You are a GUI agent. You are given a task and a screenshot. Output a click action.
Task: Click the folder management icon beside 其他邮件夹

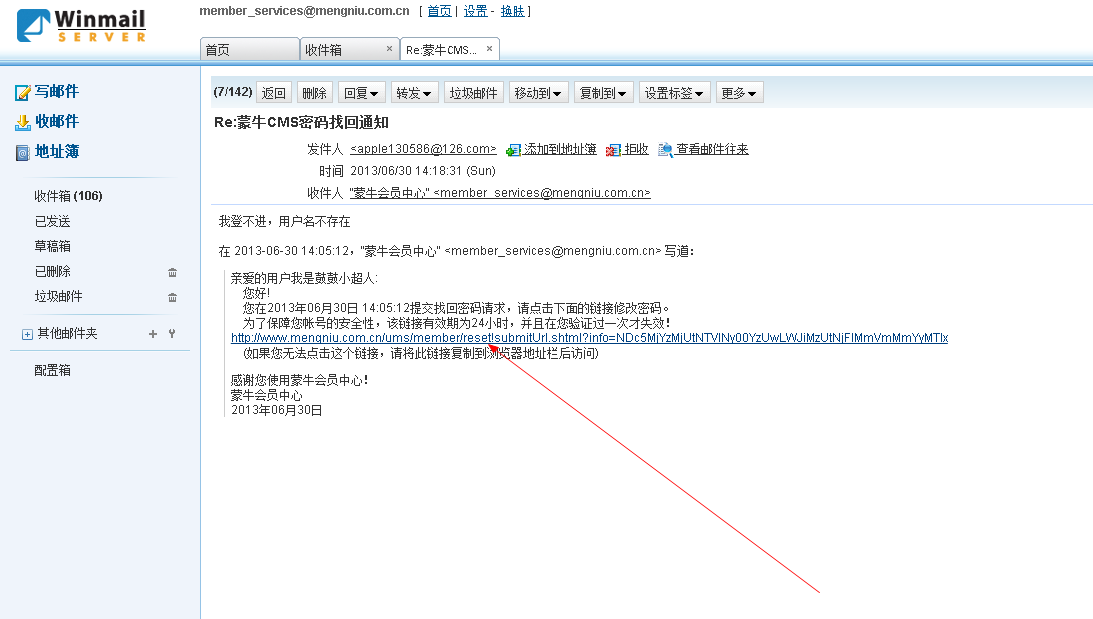point(171,334)
